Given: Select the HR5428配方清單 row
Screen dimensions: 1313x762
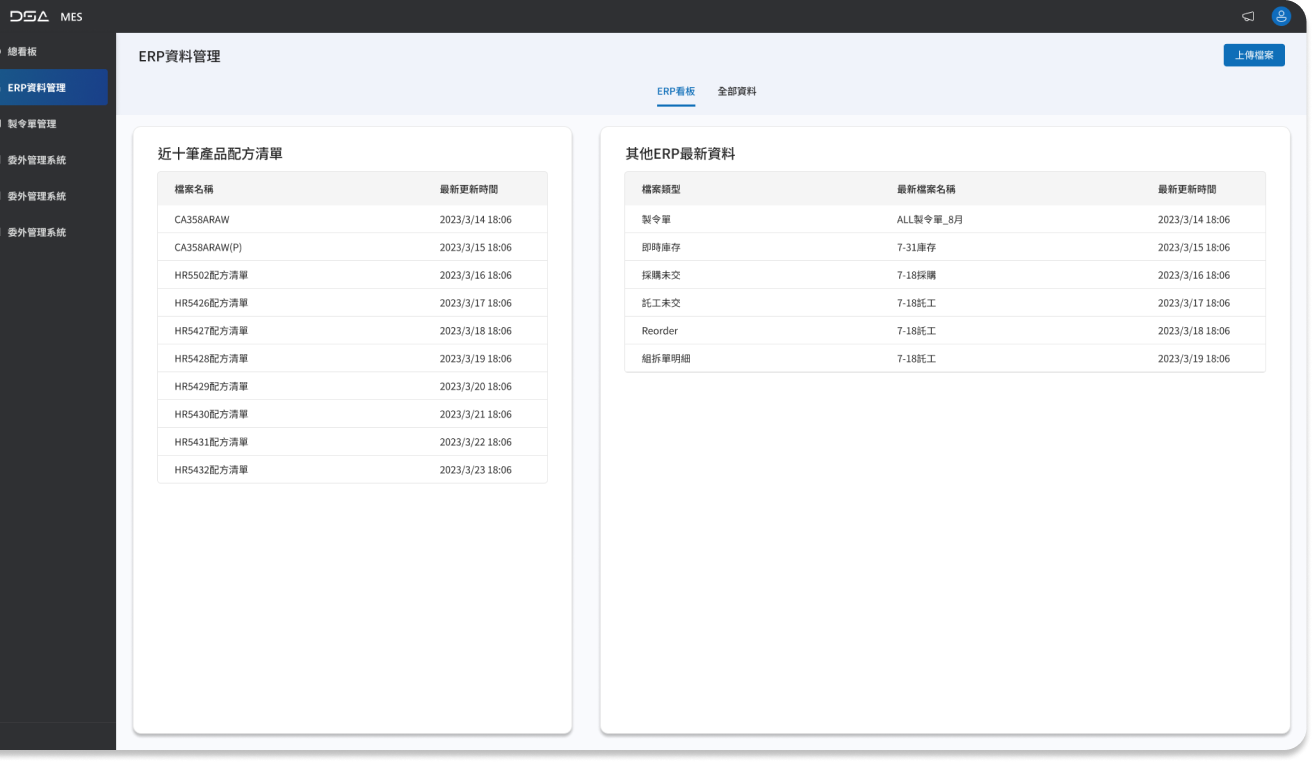Looking at the screenshot, I should click(x=211, y=358).
